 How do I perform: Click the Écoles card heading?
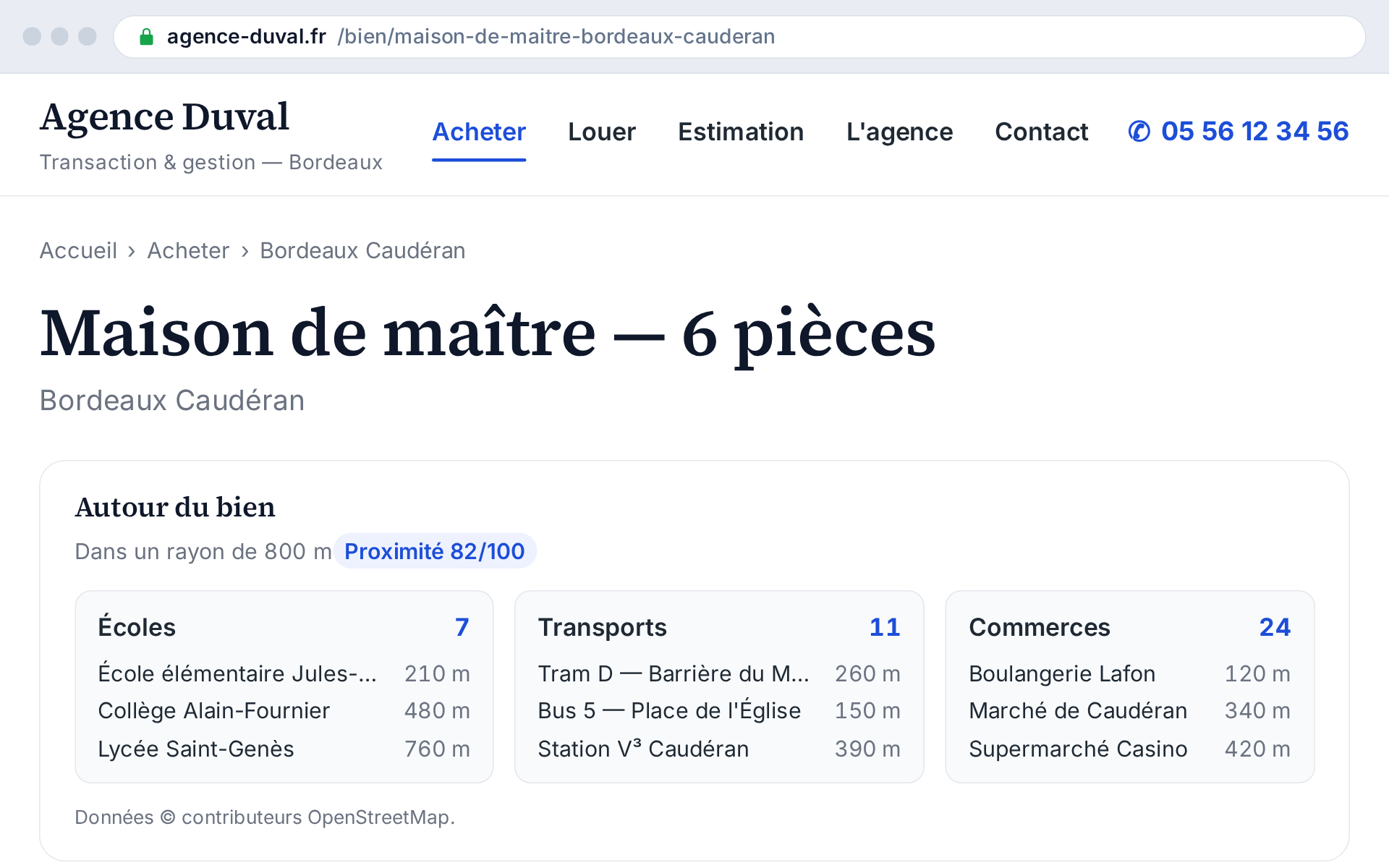pyautogui.click(x=137, y=627)
